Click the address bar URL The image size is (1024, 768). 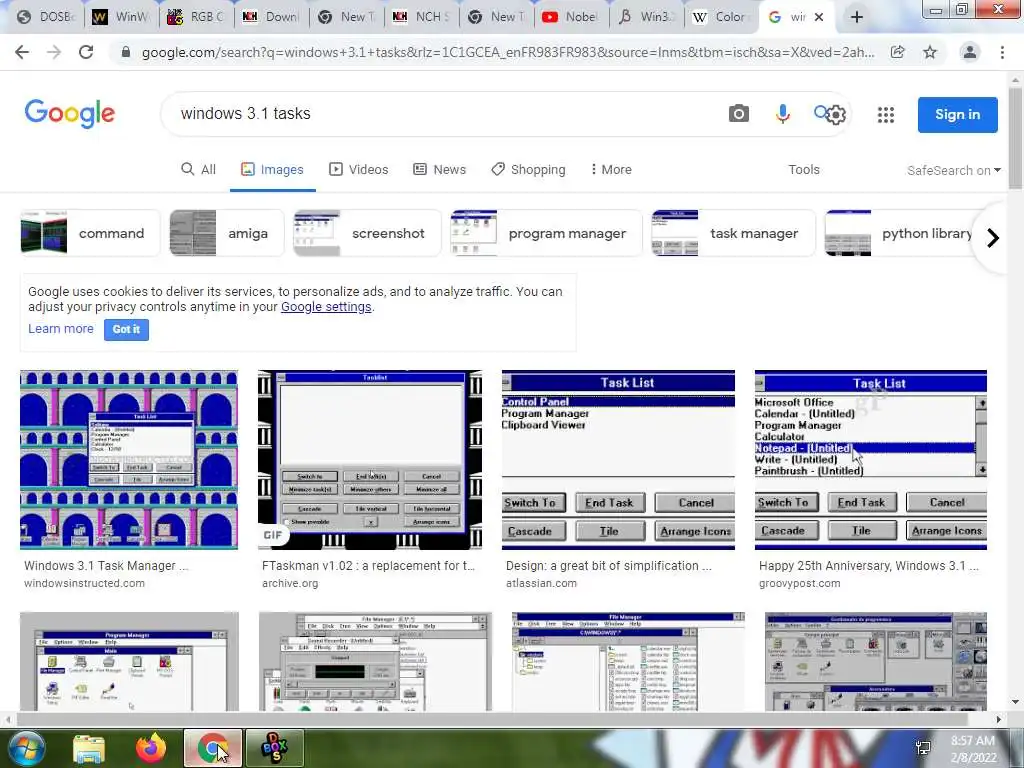(x=507, y=52)
